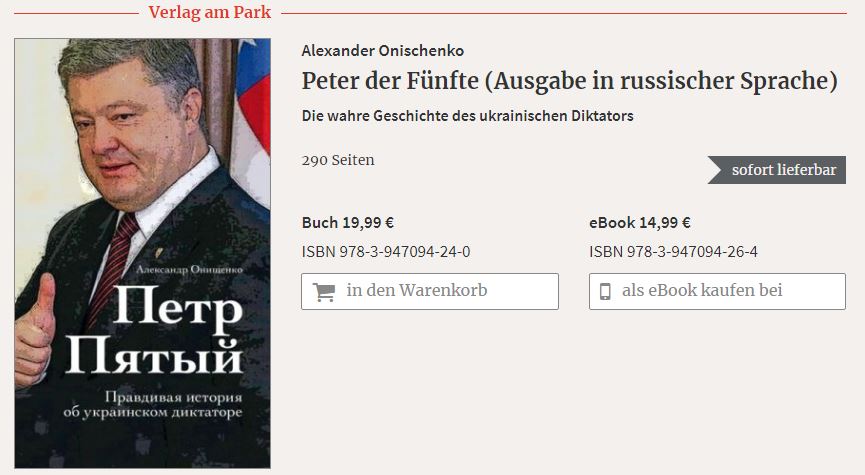Select the eBook 14,99 € price label
Viewport: 865px width, 475px height.
pyautogui.click(x=640, y=223)
